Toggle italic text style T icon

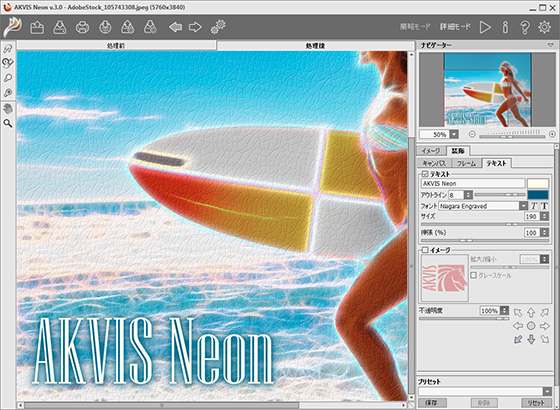point(534,206)
